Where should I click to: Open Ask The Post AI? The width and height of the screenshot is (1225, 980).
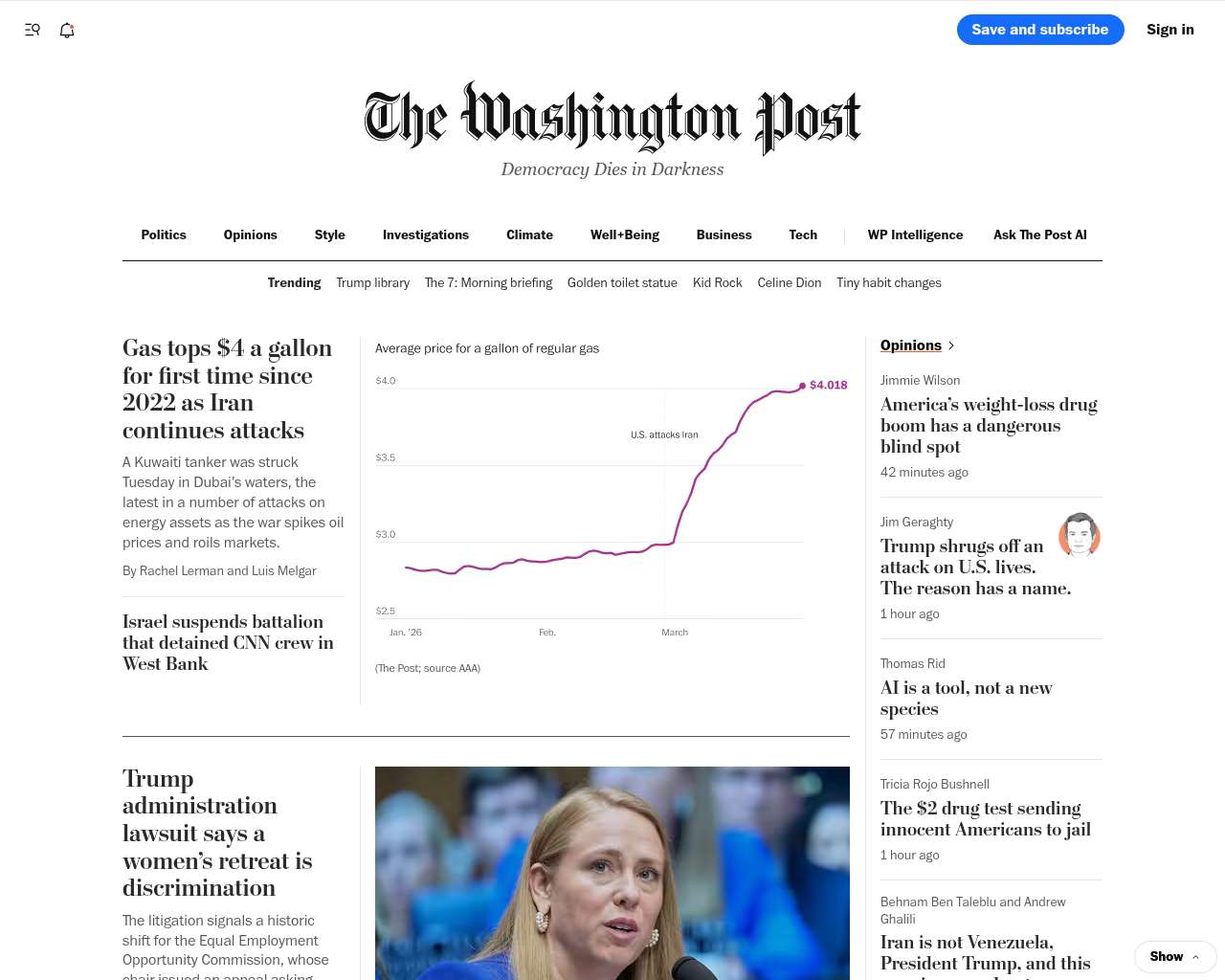tap(1039, 234)
